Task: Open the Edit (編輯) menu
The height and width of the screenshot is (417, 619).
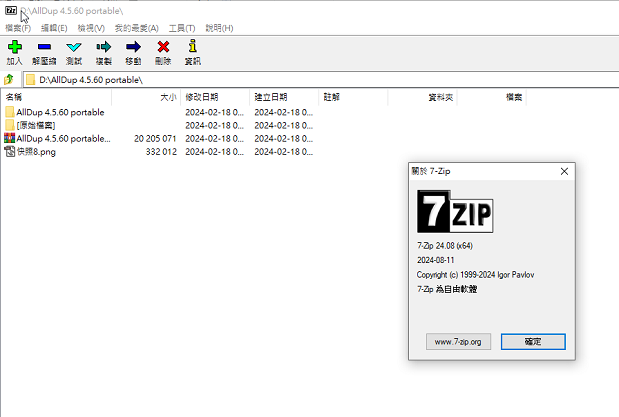Action: coord(54,28)
